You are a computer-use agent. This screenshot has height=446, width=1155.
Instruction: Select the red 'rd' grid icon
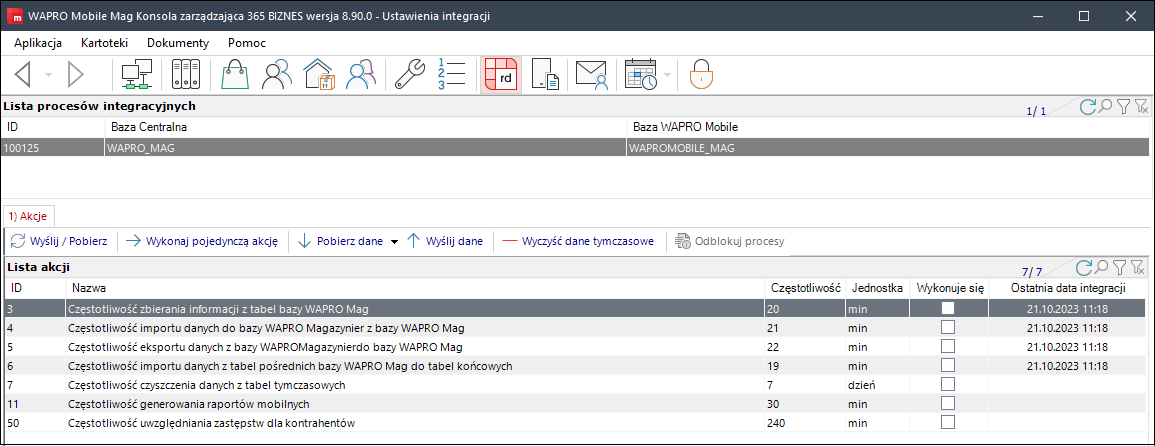[x=501, y=74]
